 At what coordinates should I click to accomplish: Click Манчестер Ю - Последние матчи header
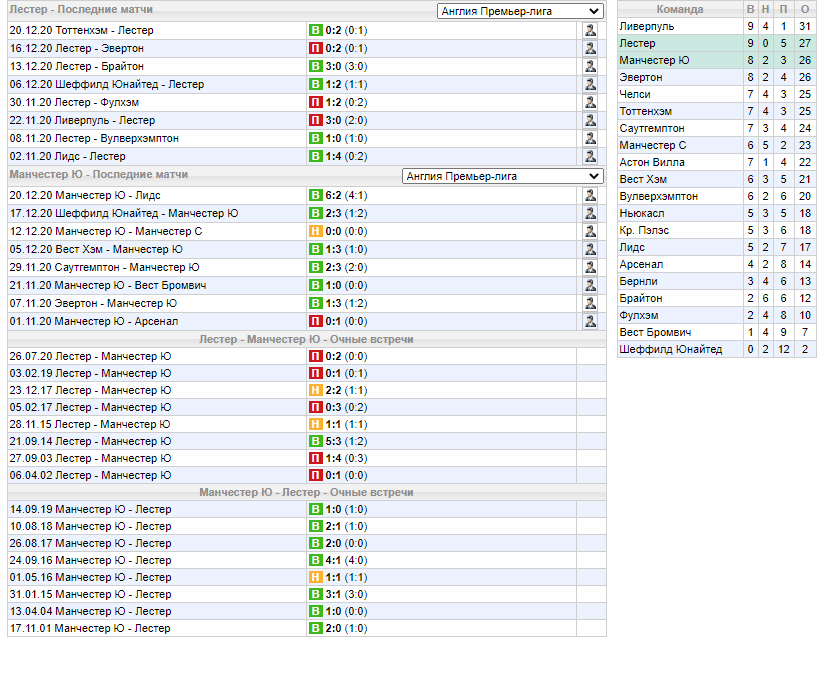[x=98, y=174]
